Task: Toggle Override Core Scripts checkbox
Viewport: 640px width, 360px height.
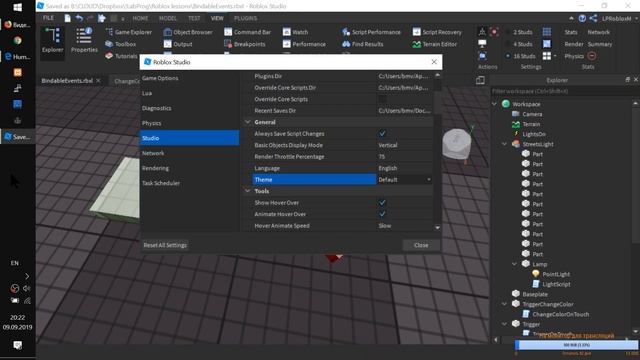Action: click(382, 99)
